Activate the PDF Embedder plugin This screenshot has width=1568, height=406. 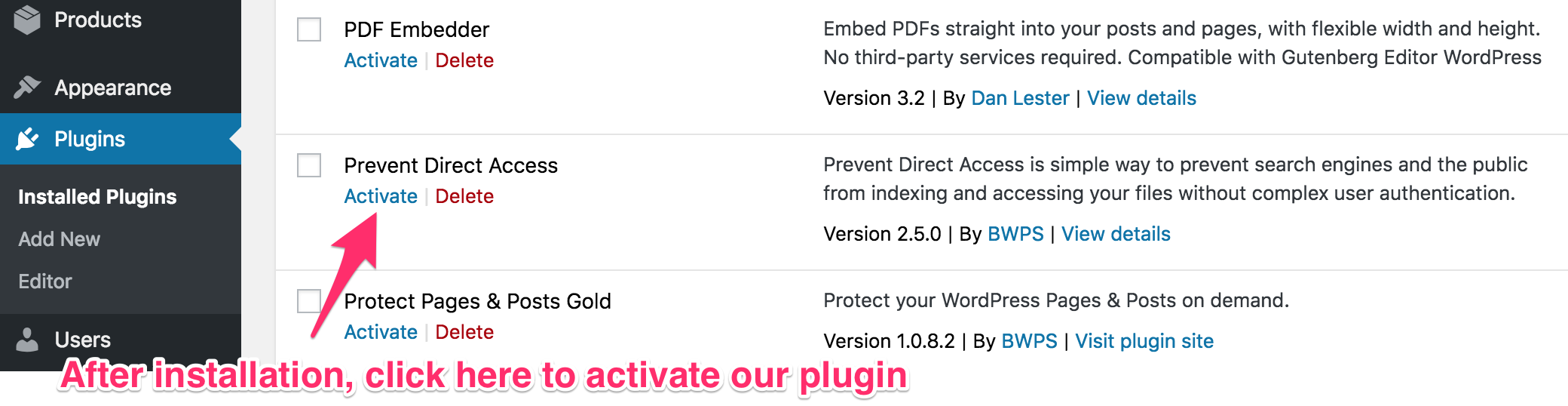pyautogui.click(x=381, y=60)
